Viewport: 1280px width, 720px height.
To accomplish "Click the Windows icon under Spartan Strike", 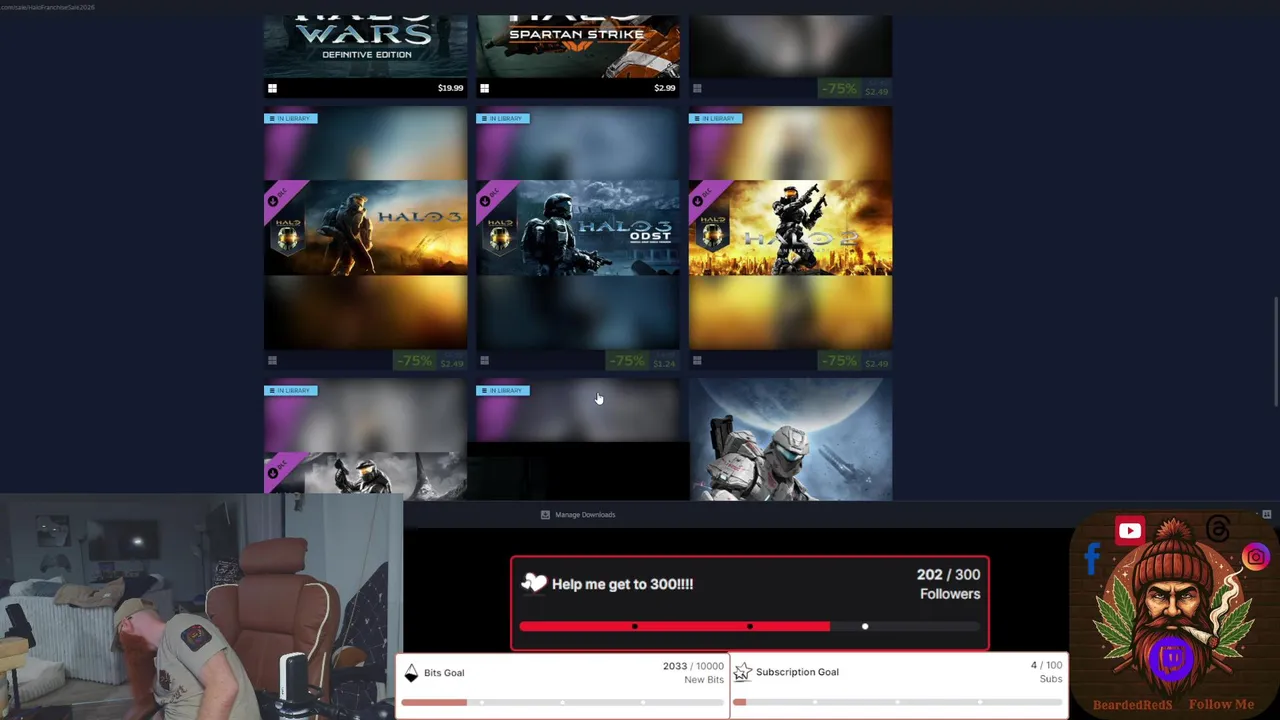I will 484,88.
